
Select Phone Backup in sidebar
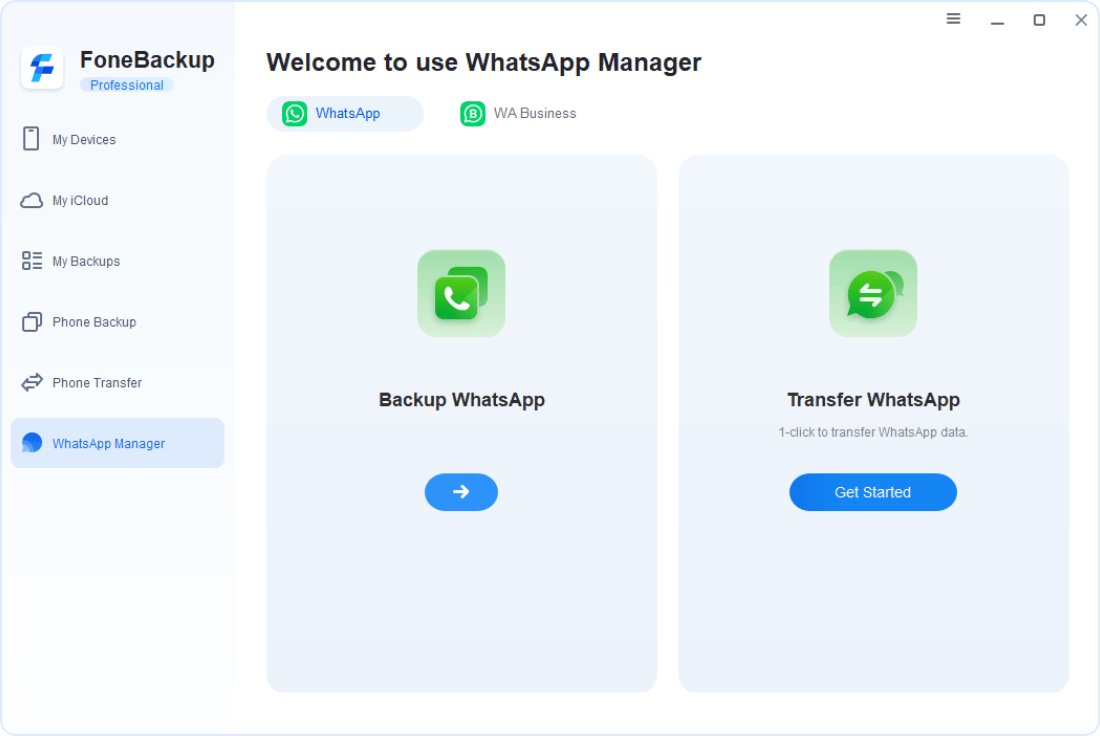click(117, 322)
